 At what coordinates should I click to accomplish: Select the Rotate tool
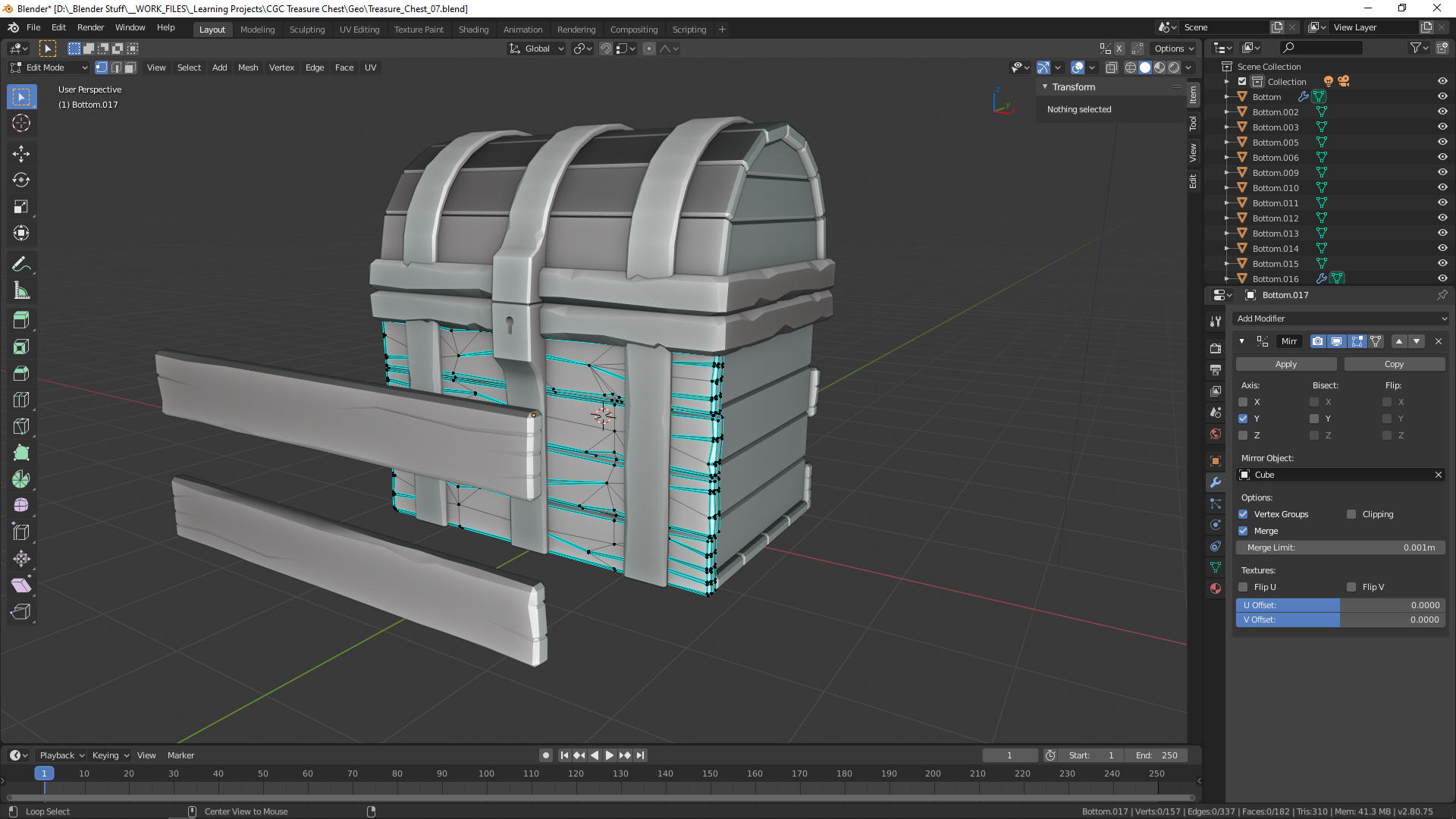pos(21,180)
